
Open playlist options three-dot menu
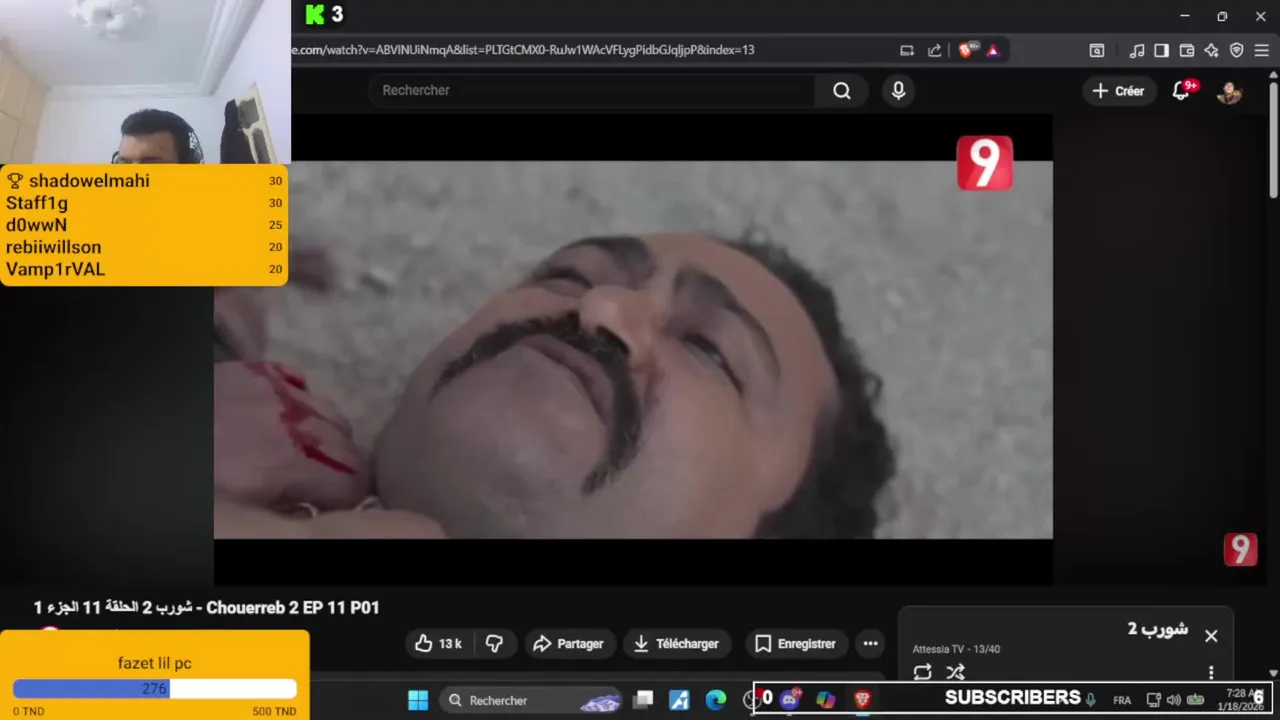coord(1211,673)
